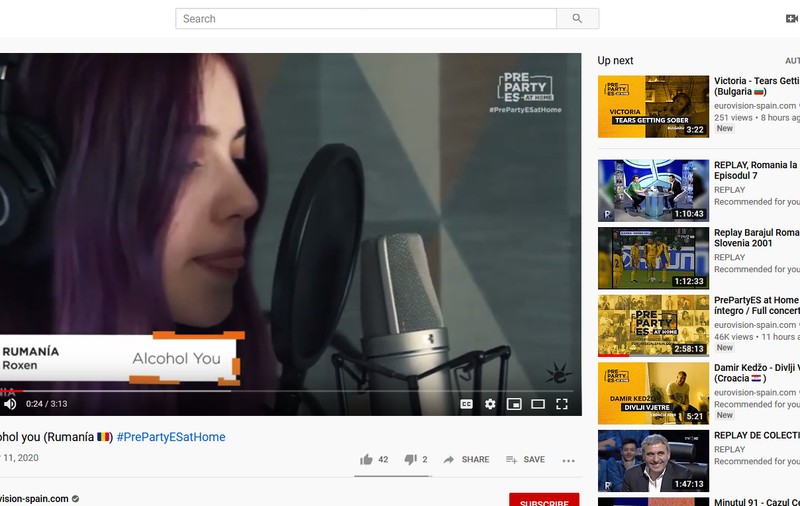Open PrePartyES at Home full concert title
This screenshot has height=506, width=800.
[757, 305]
